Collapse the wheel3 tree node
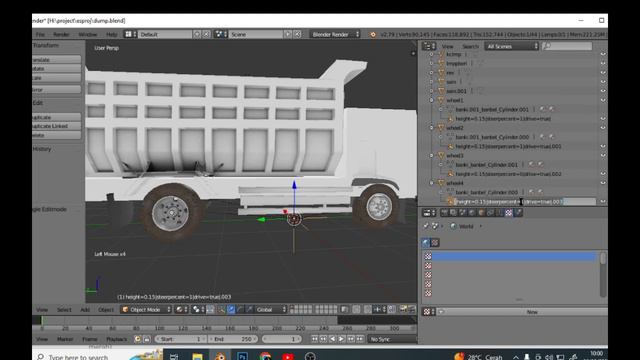 [432, 156]
